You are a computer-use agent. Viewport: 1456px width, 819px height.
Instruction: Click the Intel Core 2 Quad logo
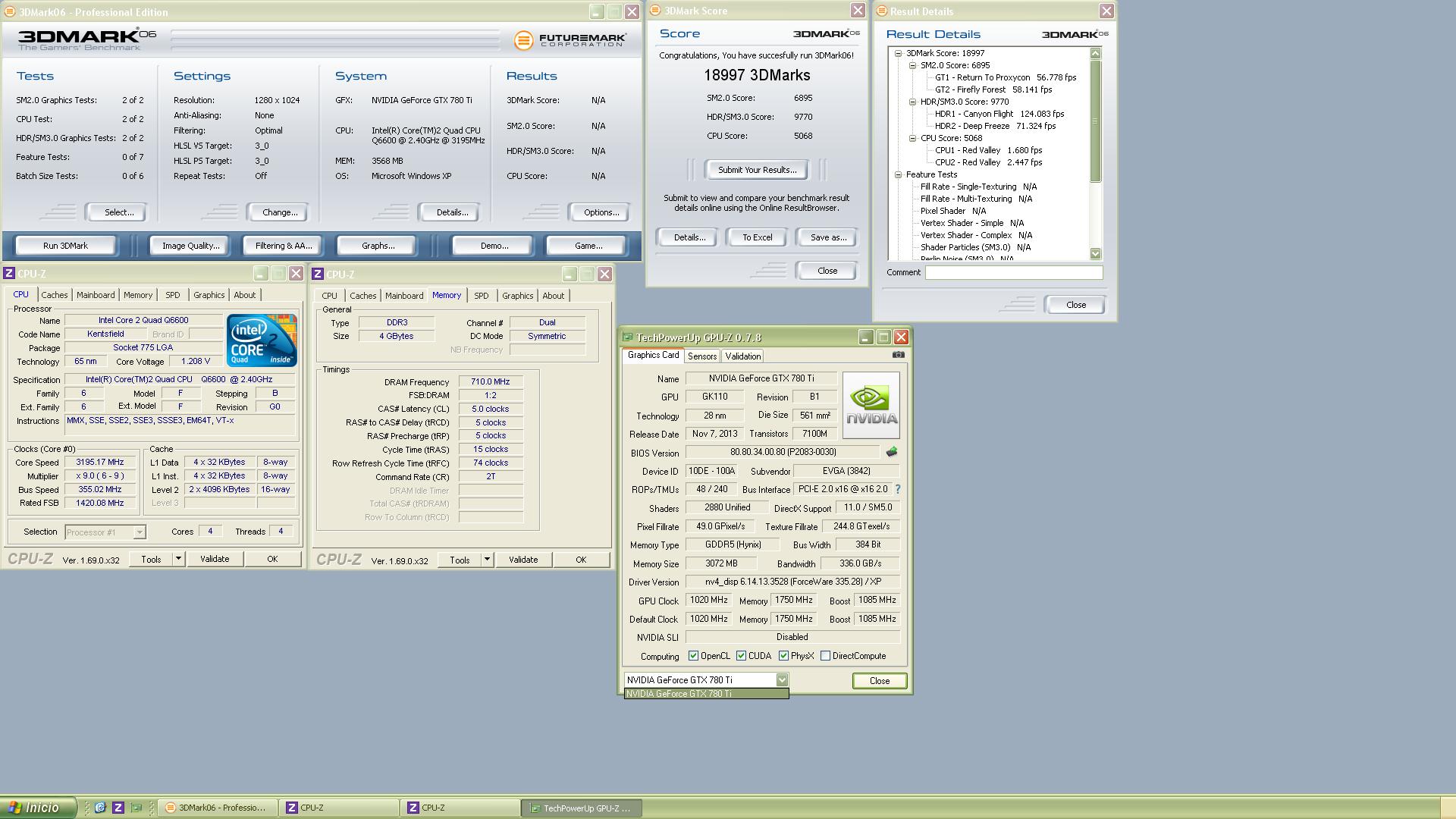click(x=262, y=341)
